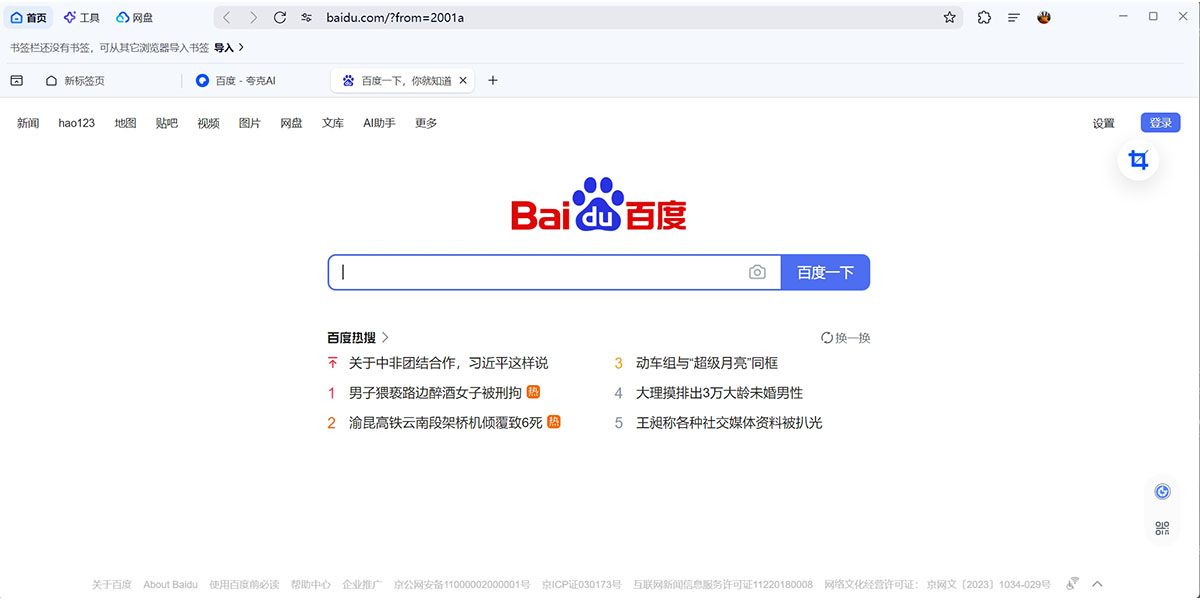The image size is (1200, 600).
Task: Click the blue 登录 login button
Action: 1160,123
